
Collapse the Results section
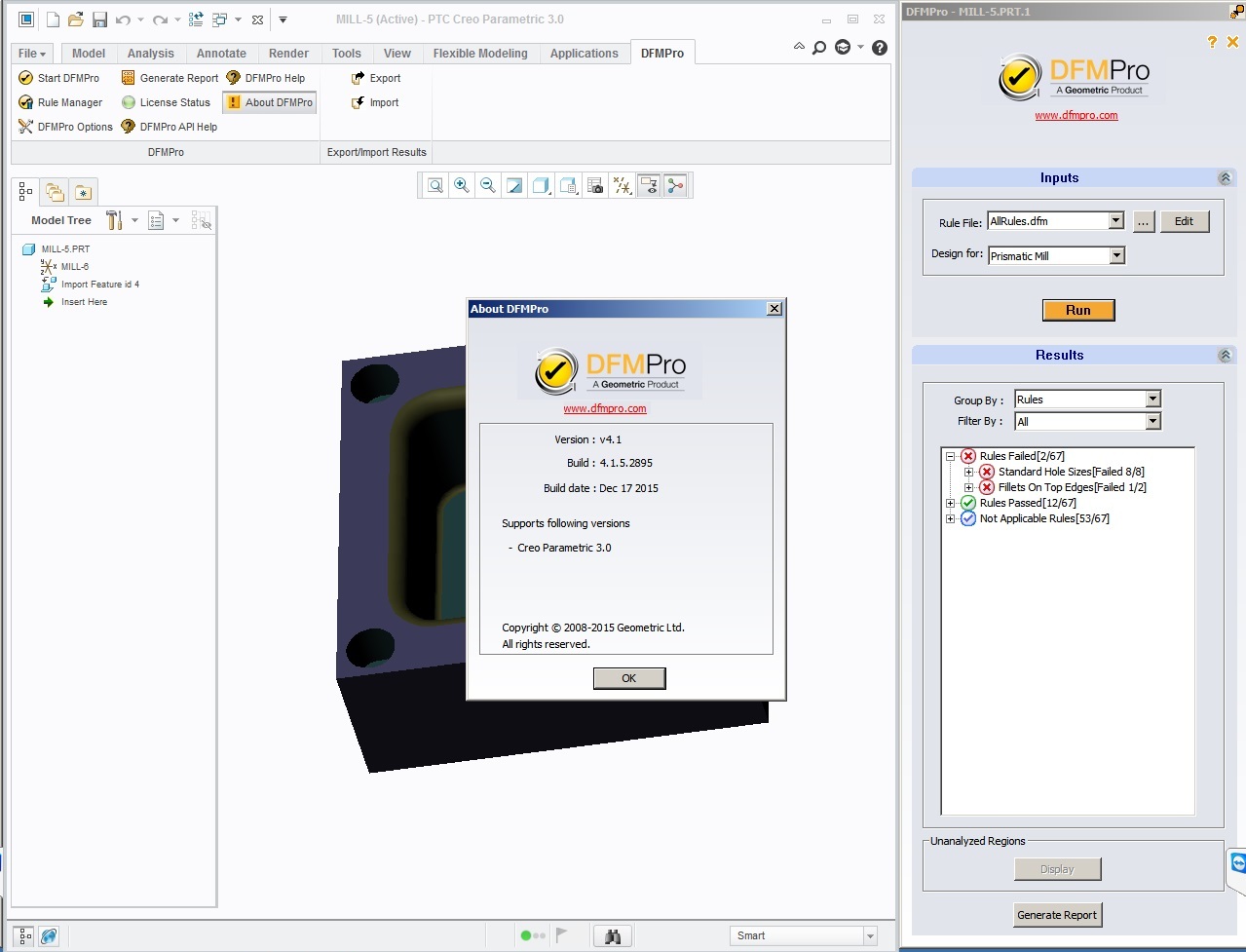pos(1226,355)
